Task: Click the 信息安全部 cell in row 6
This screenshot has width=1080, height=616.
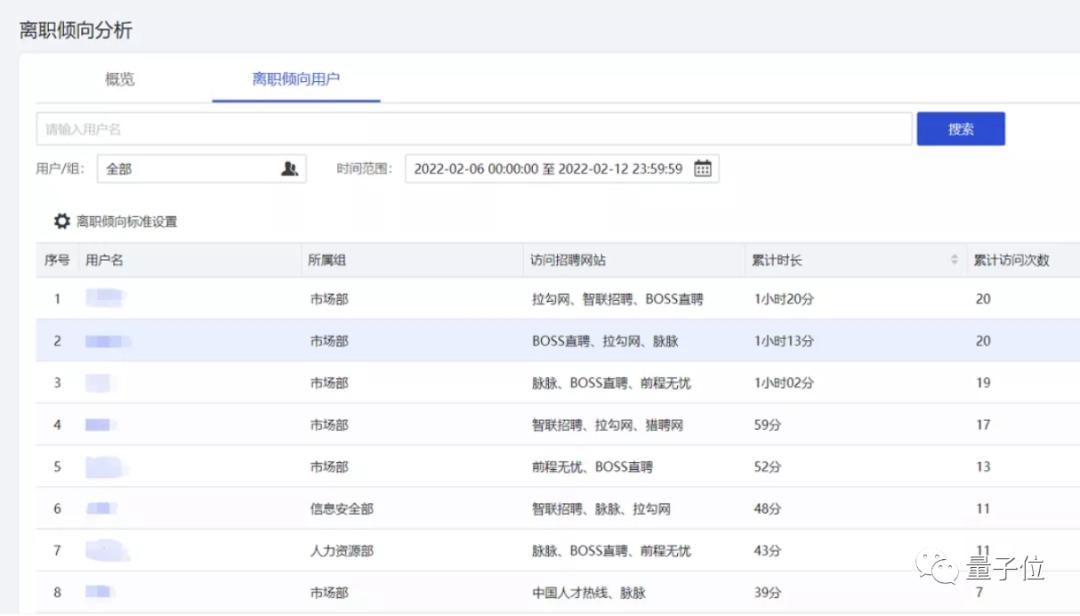Action: tap(342, 509)
